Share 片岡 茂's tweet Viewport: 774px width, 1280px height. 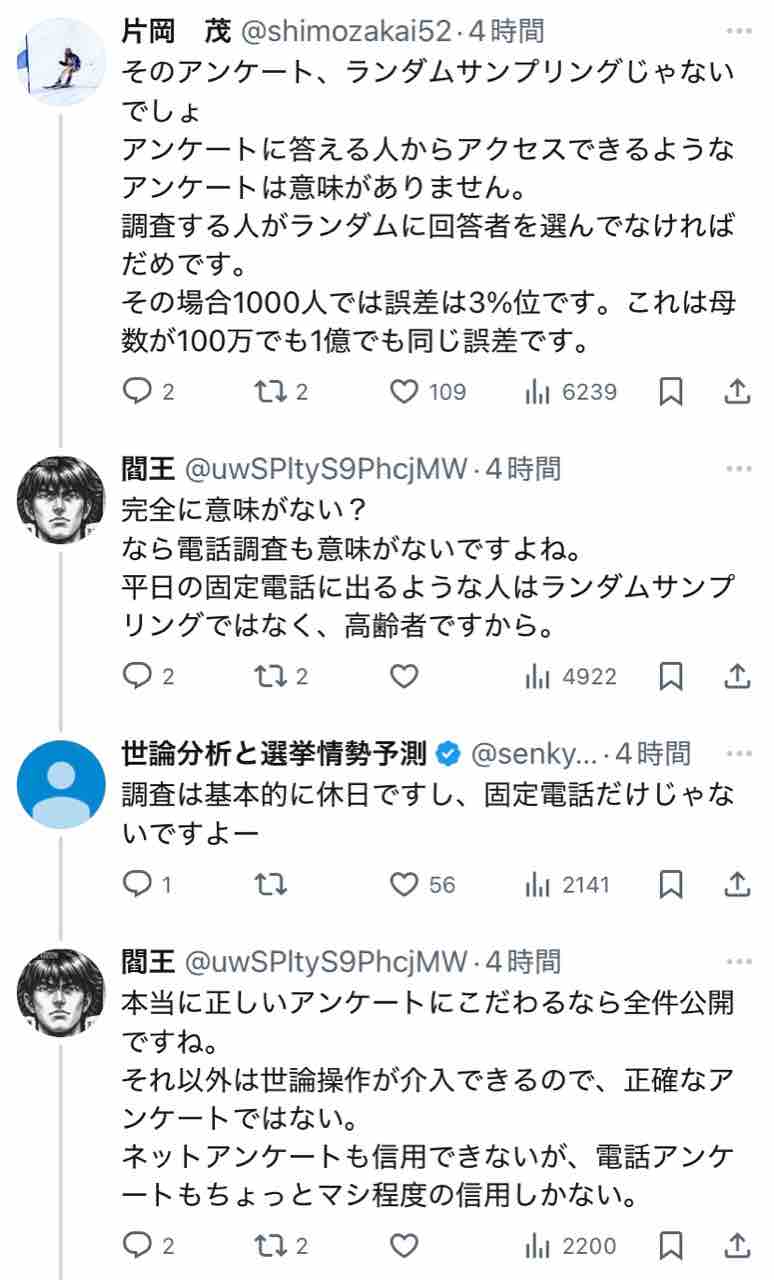pyautogui.click(x=737, y=392)
